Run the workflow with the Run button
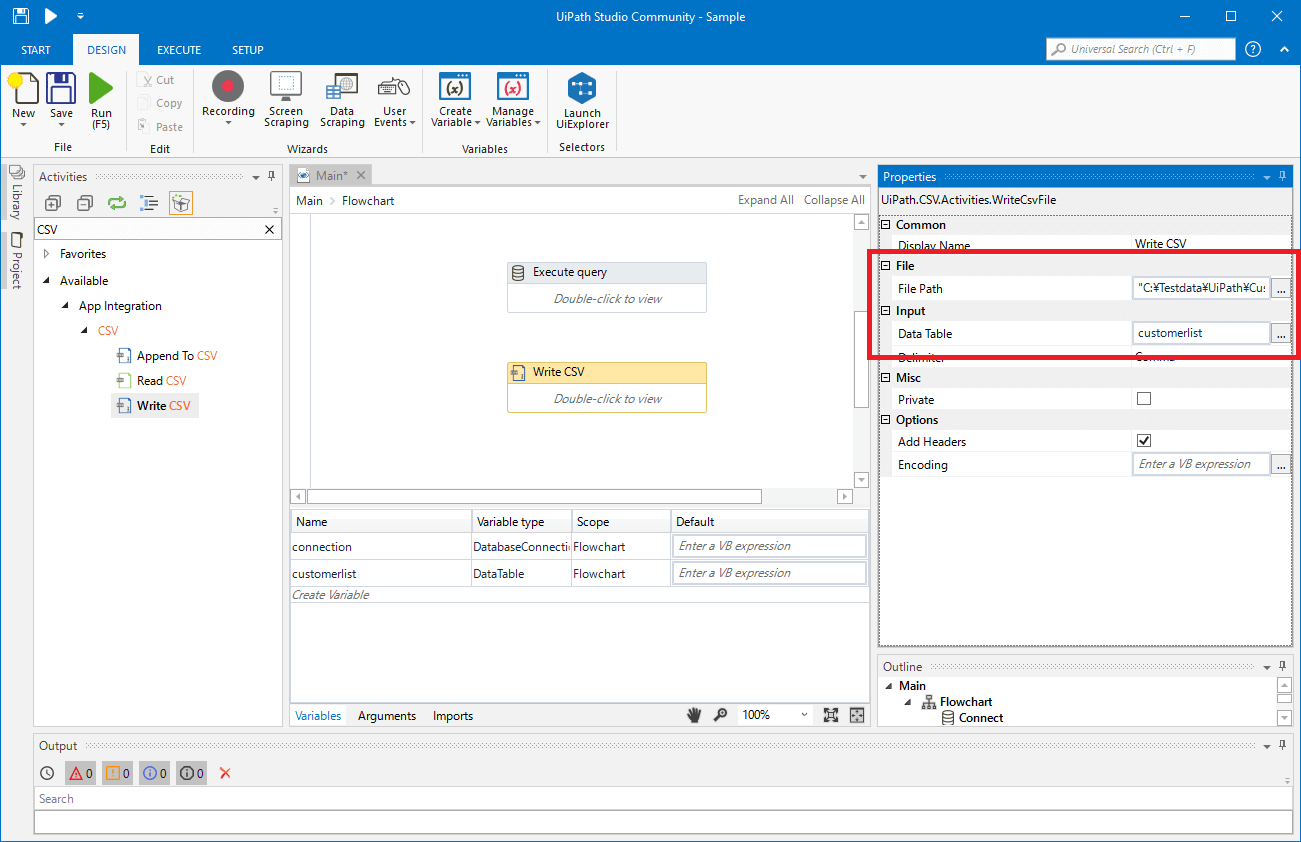This screenshot has width=1301, height=842. 101,100
